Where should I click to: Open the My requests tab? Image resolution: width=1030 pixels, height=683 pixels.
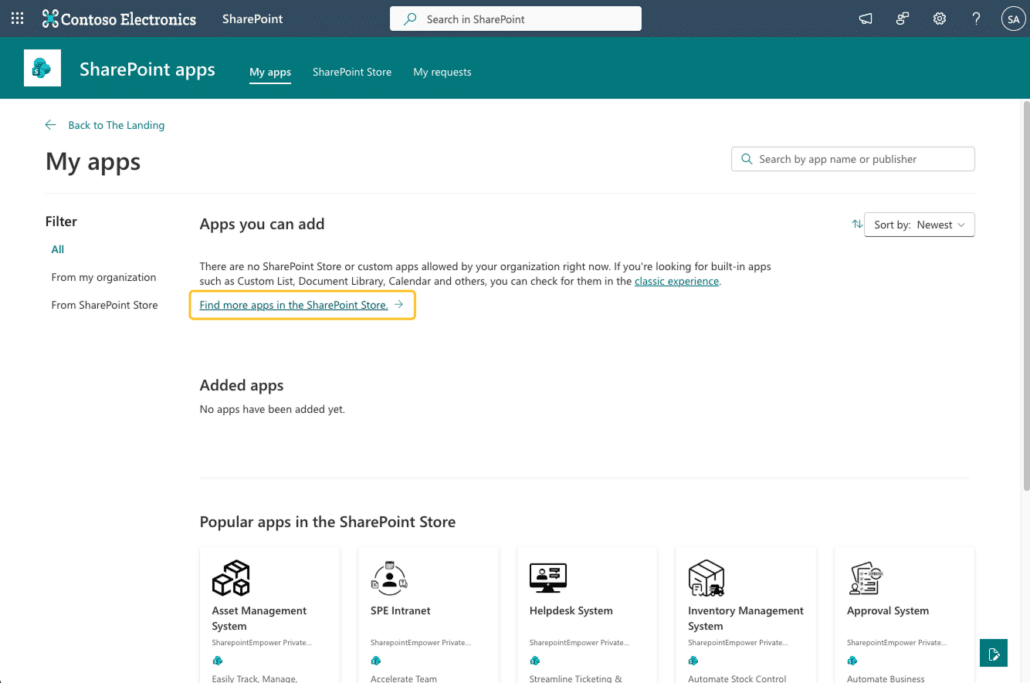point(442,72)
